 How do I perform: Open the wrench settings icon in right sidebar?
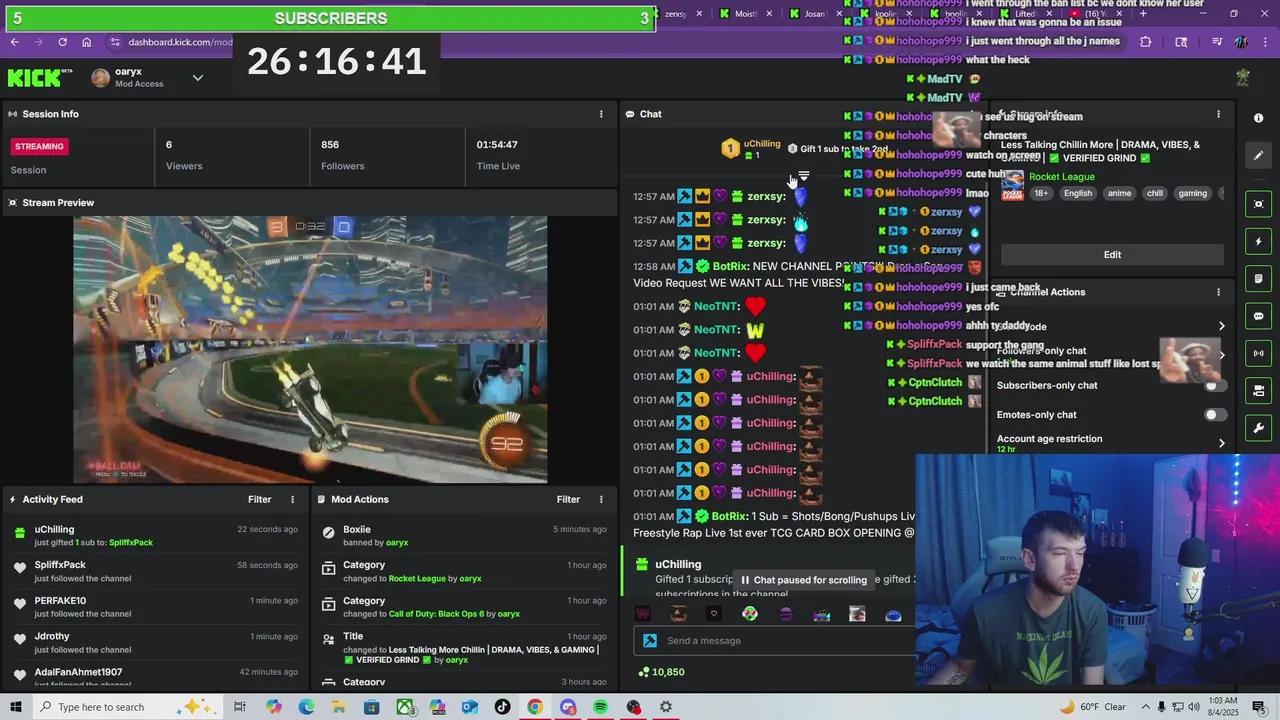pyautogui.click(x=1258, y=428)
